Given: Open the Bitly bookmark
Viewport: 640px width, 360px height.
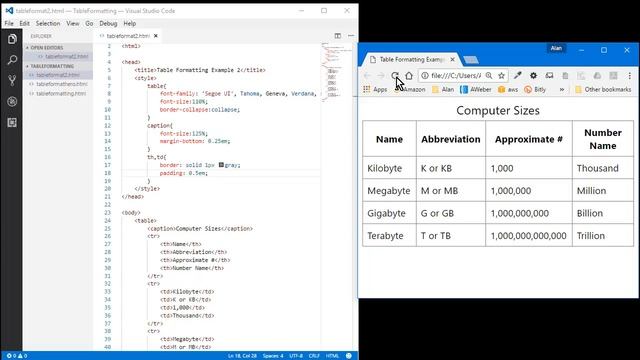Looking at the screenshot, I should [535, 89].
